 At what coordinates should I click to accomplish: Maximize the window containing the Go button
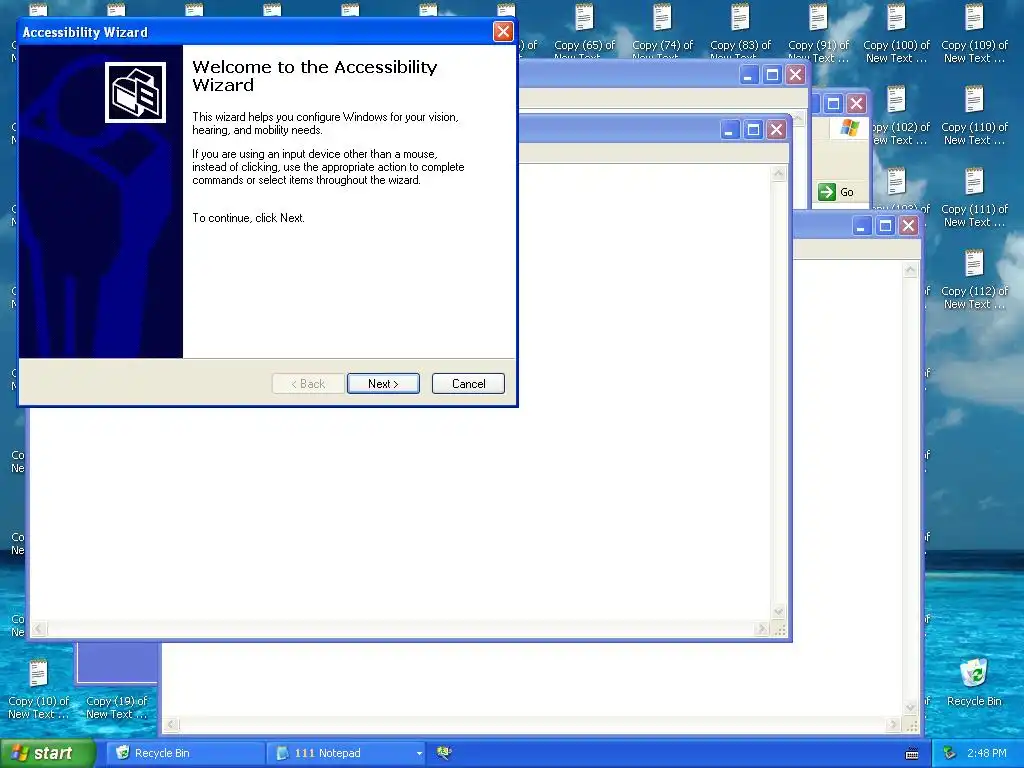pyautogui.click(x=833, y=103)
